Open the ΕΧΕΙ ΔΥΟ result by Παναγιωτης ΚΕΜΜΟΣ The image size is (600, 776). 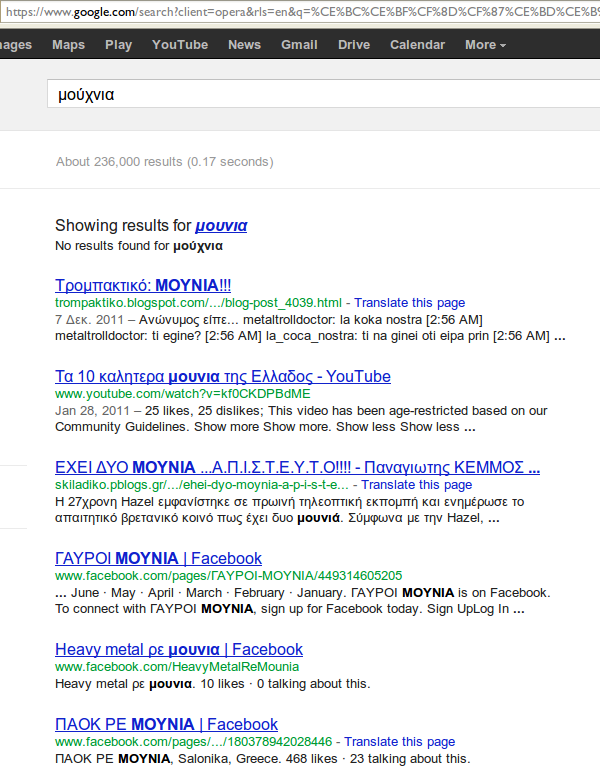click(x=297, y=468)
